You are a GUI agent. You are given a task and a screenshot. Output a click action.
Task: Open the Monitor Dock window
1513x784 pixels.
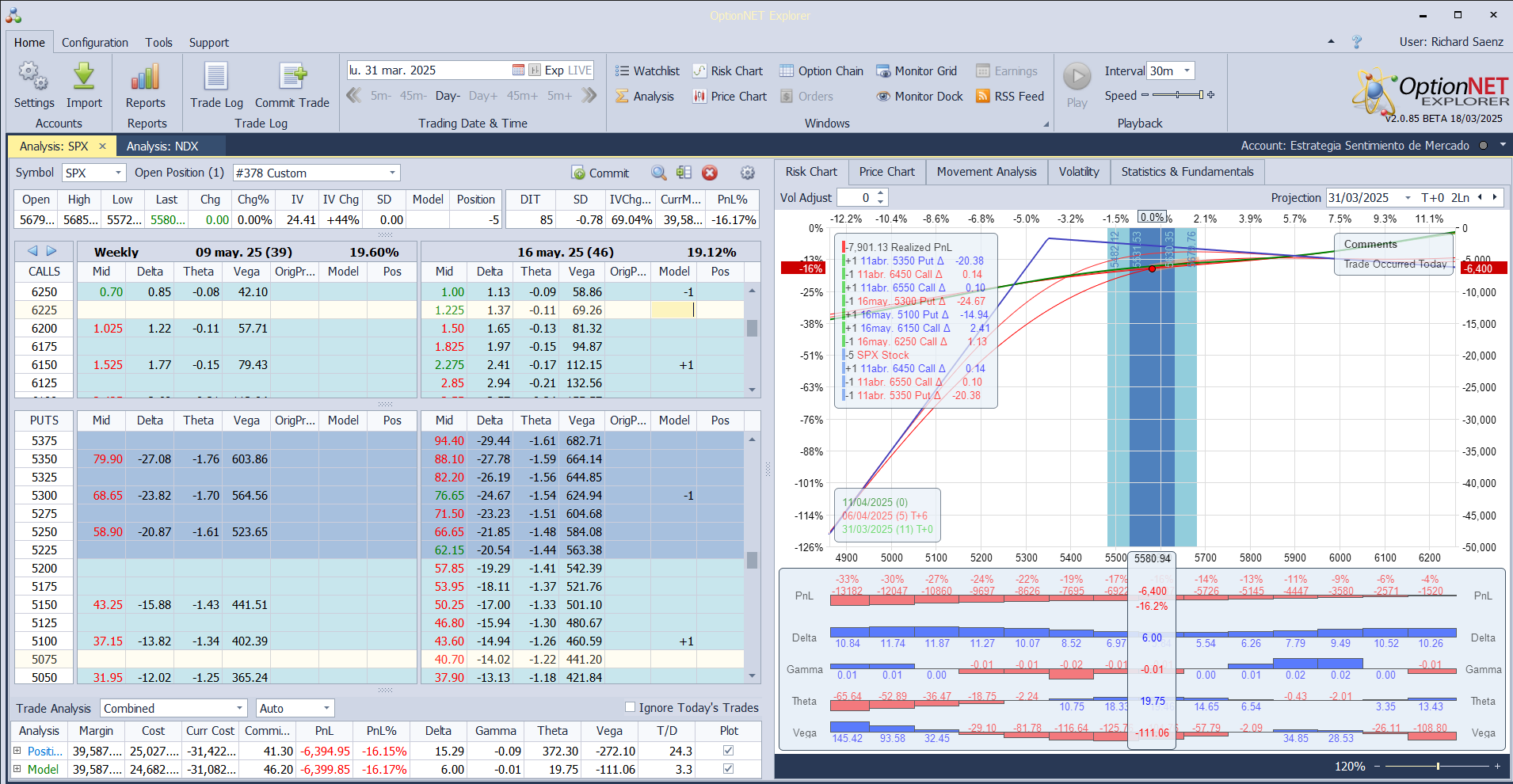click(x=920, y=97)
